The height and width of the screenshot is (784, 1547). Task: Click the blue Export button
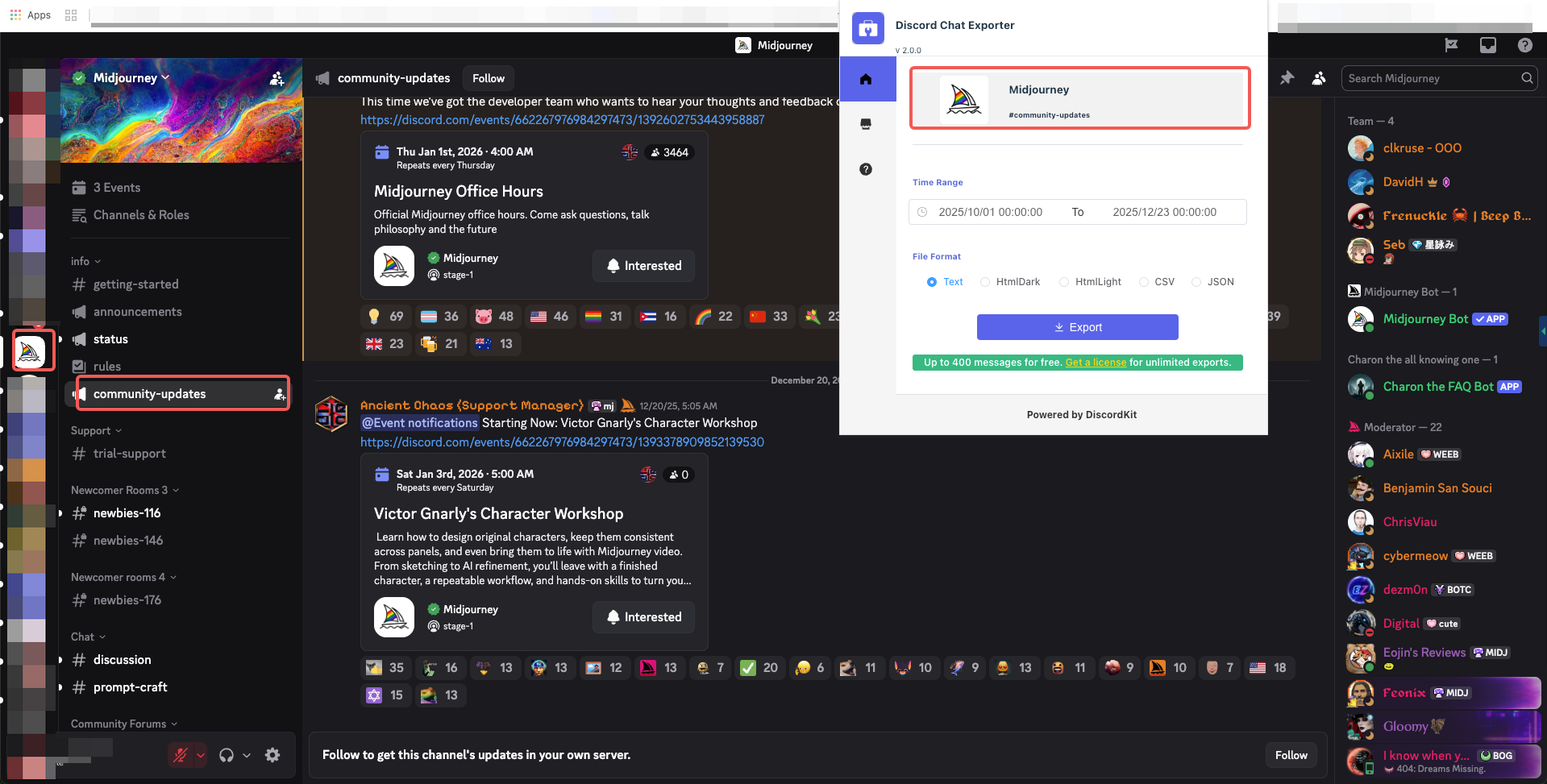click(1077, 327)
